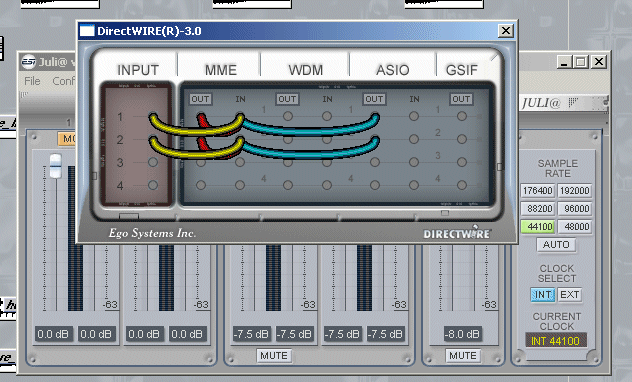Click the GSIF OUT port on row 2
The width and height of the screenshot is (632, 382).
coord(462,139)
